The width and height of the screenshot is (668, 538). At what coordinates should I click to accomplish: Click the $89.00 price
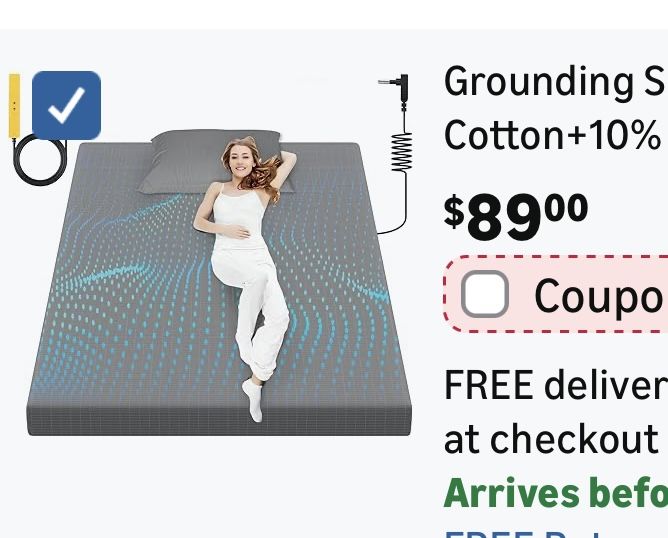coord(516,216)
